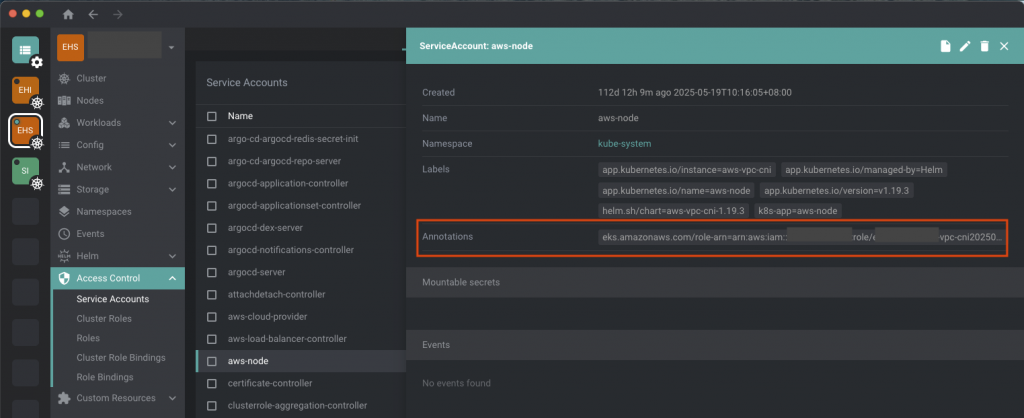1024x418 pixels.
Task: Close the aws-node details panel
Action: point(1004,46)
